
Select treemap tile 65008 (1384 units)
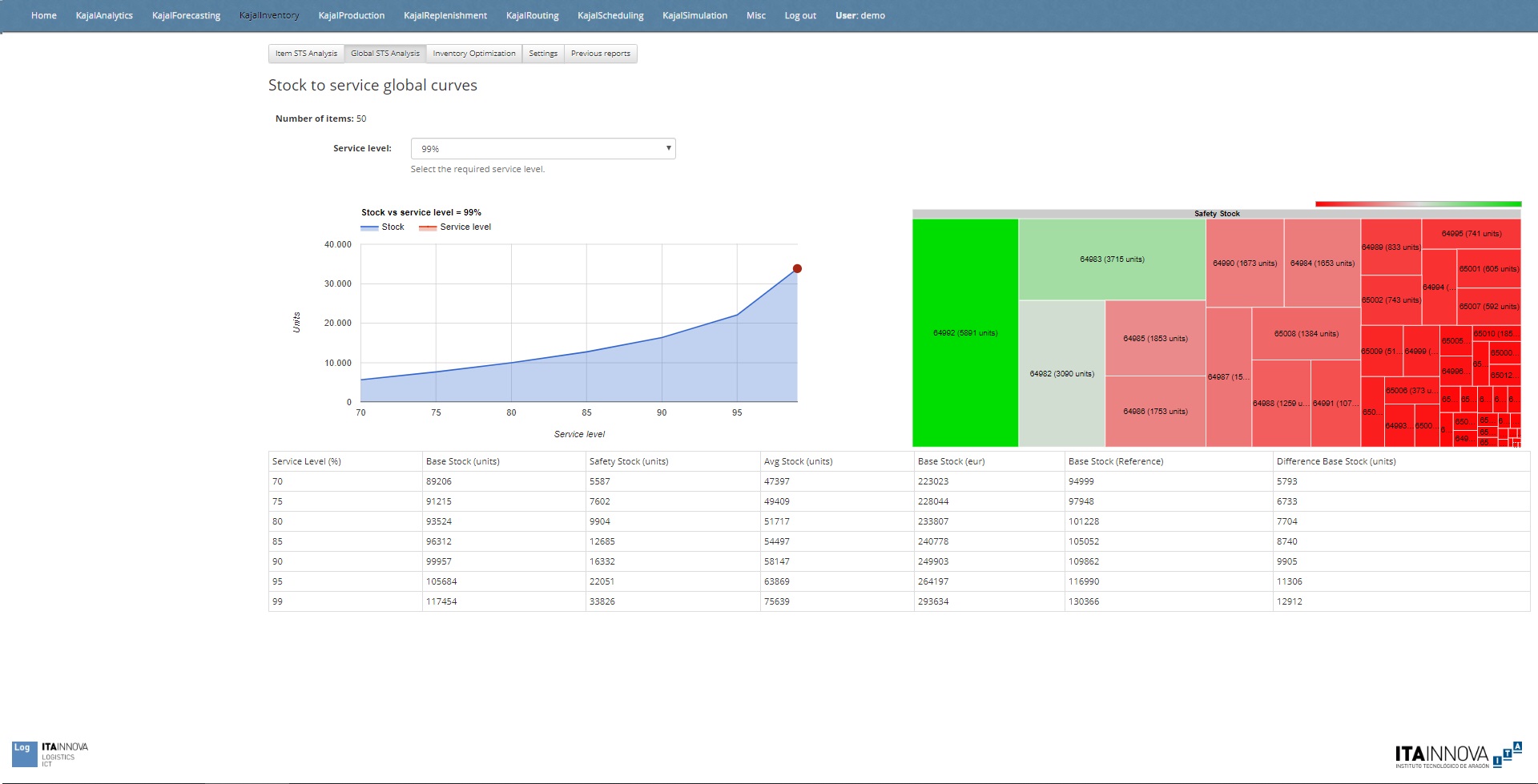[1306, 334]
